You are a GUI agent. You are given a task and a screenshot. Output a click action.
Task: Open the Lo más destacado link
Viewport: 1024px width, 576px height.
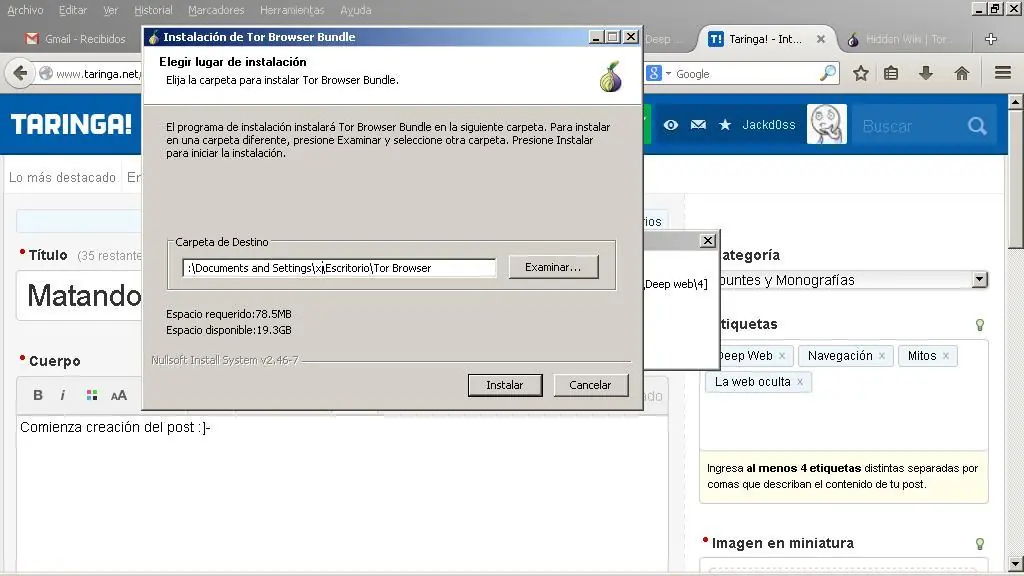pos(62,178)
